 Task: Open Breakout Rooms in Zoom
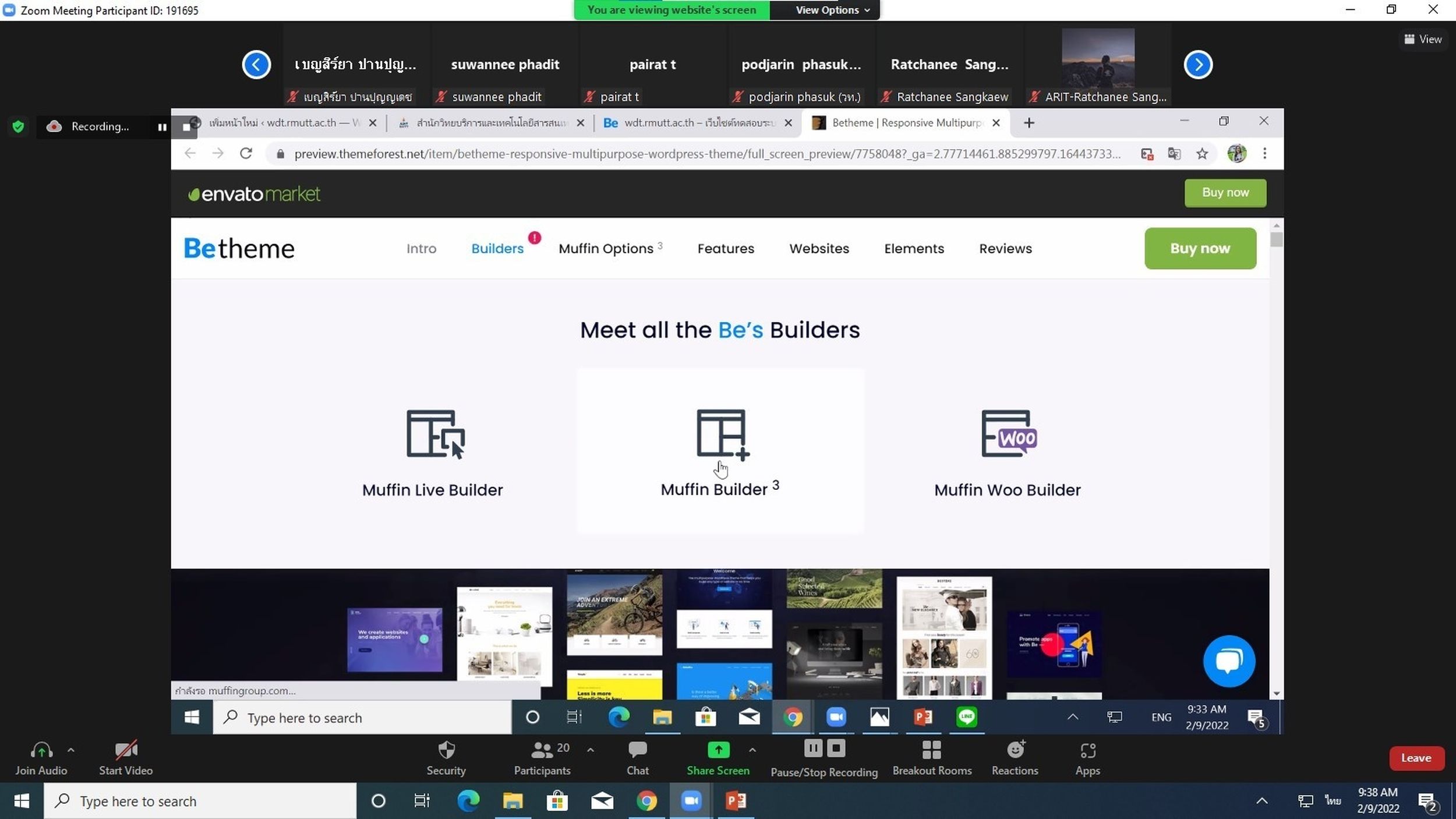tap(932, 758)
